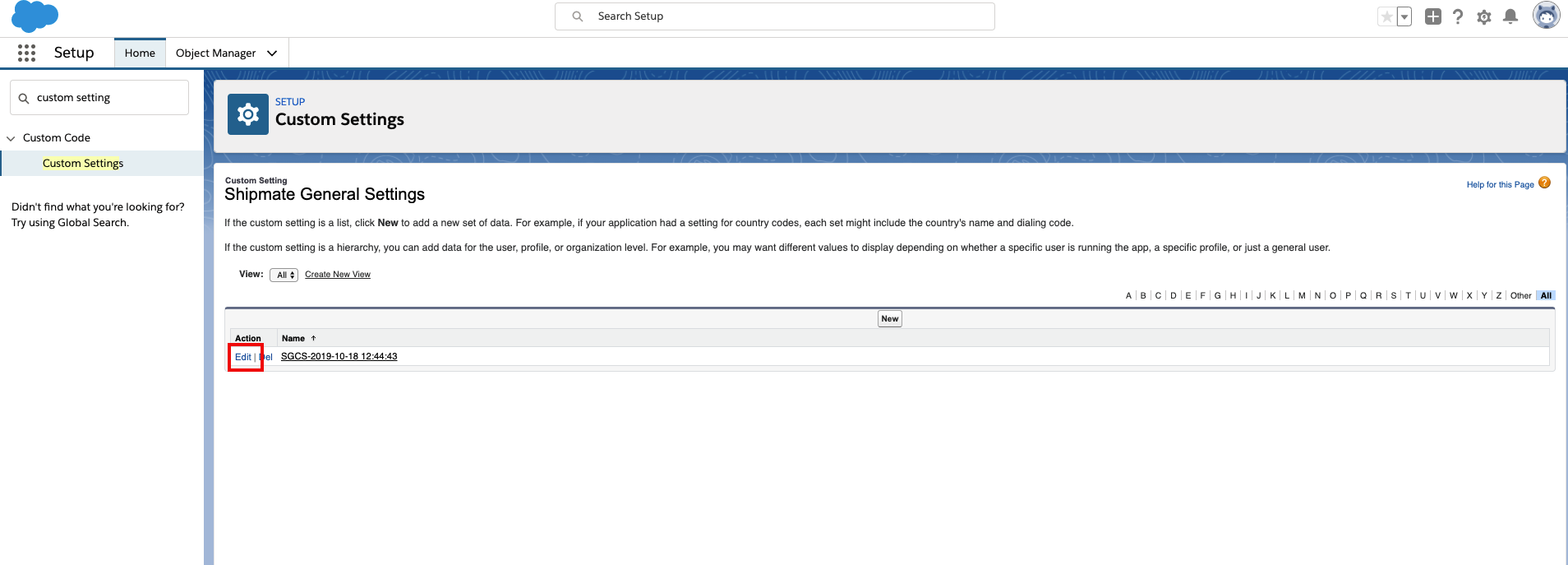Filter list by letter M
Image resolution: width=1568 pixels, height=565 pixels.
tap(1302, 296)
